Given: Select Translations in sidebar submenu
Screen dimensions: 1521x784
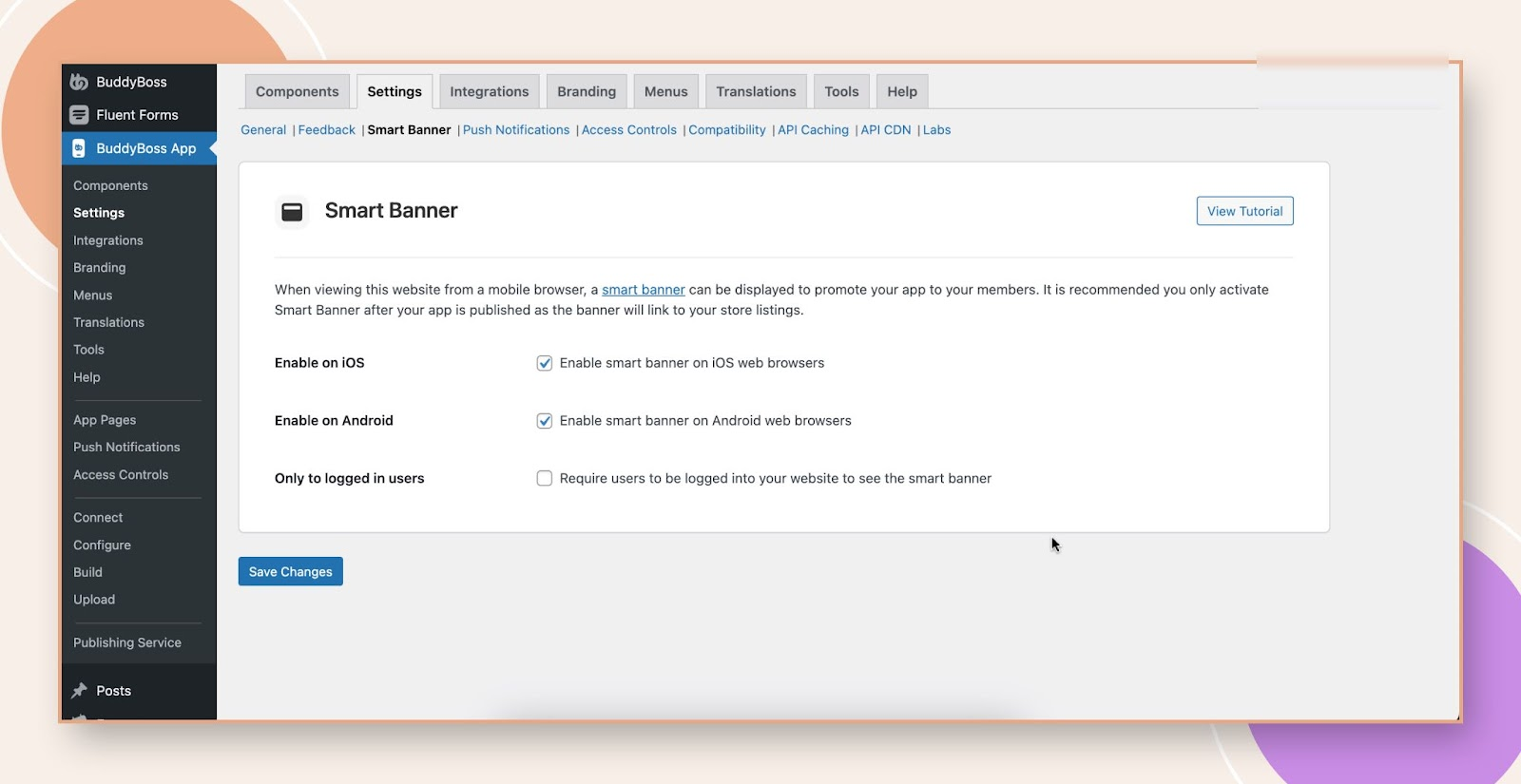Looking at the screenshot, I should coord(109,322).
